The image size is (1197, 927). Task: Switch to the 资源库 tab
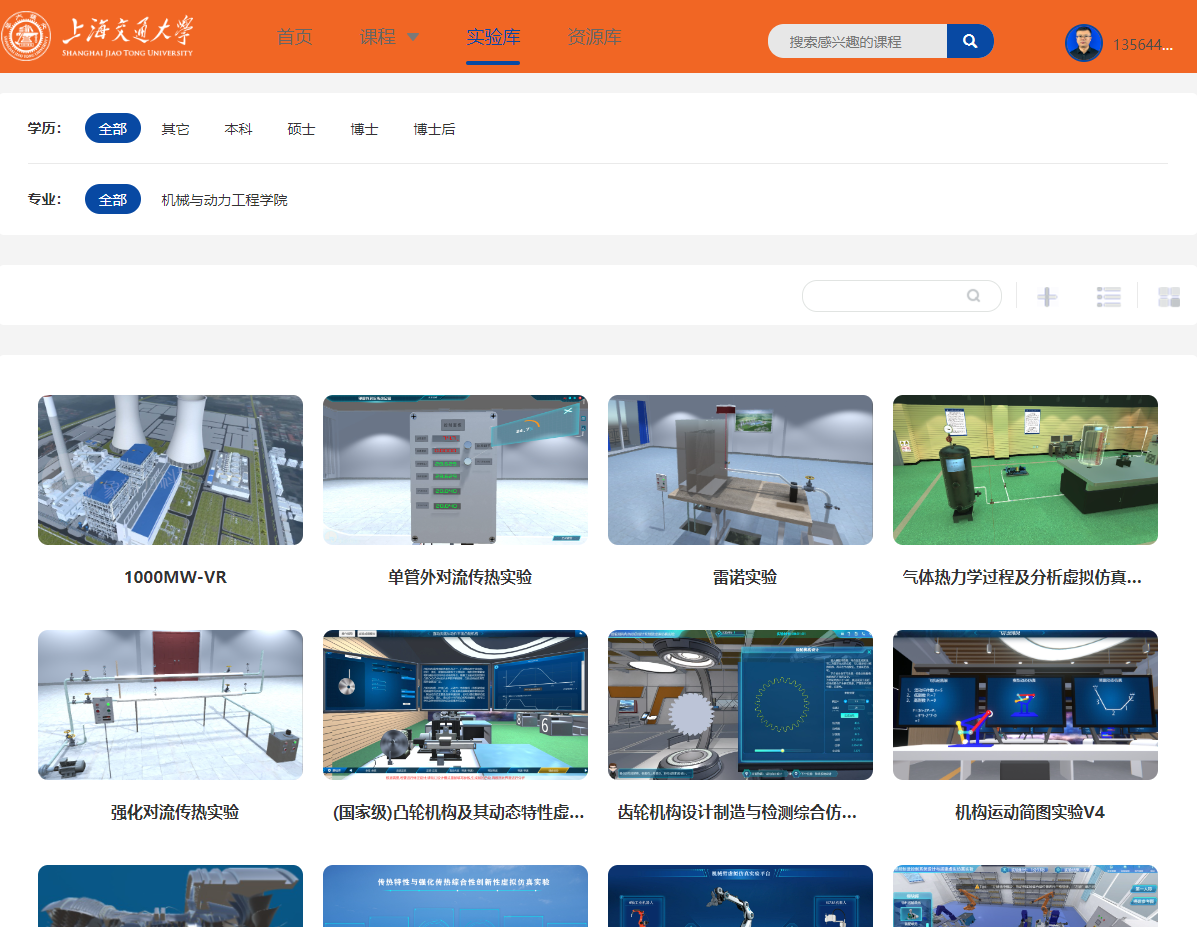point(594,37)
